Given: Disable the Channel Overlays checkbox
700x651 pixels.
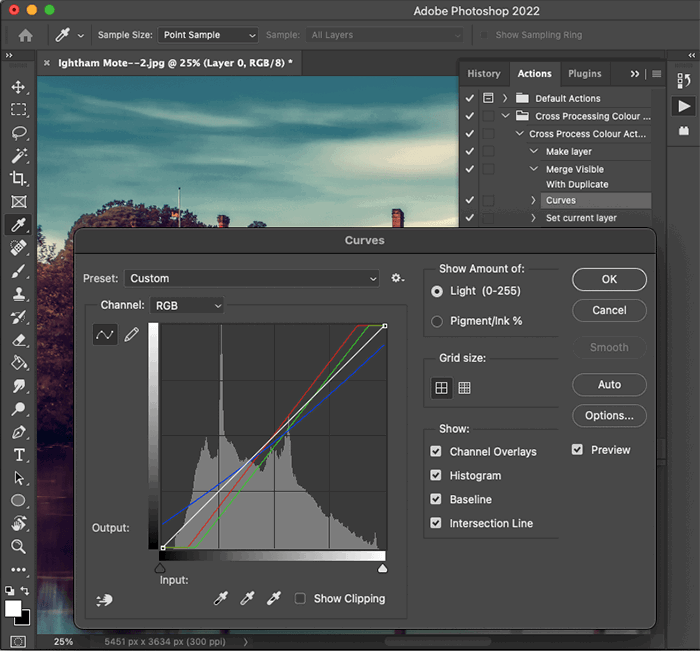Looking at the screenshot, I should (x=436, y=452).
